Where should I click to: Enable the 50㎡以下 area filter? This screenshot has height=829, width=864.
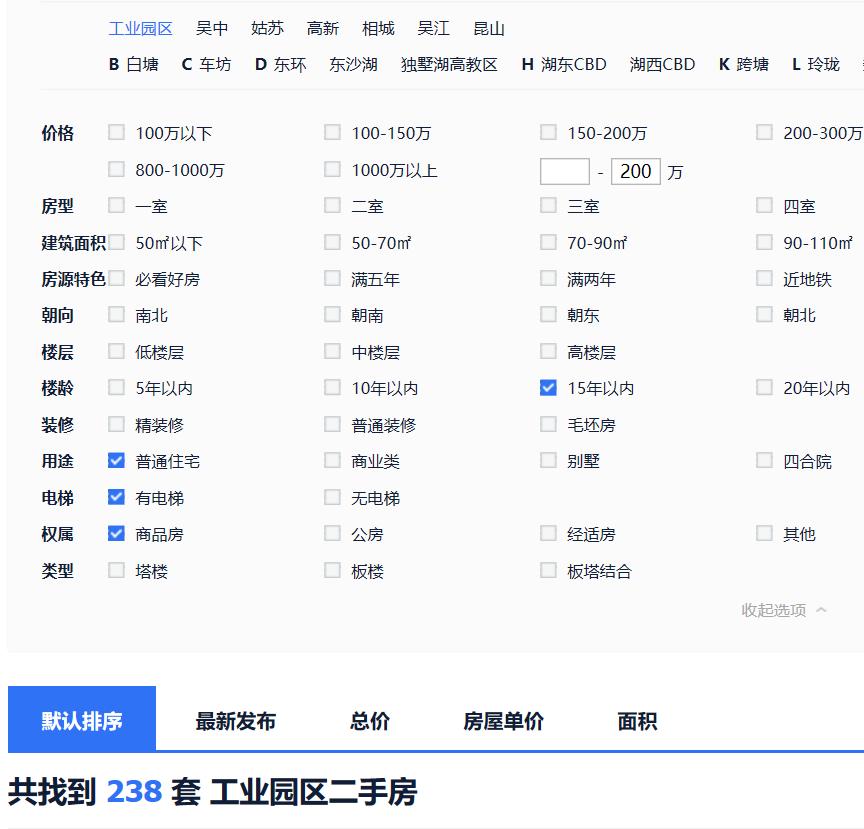116,241
